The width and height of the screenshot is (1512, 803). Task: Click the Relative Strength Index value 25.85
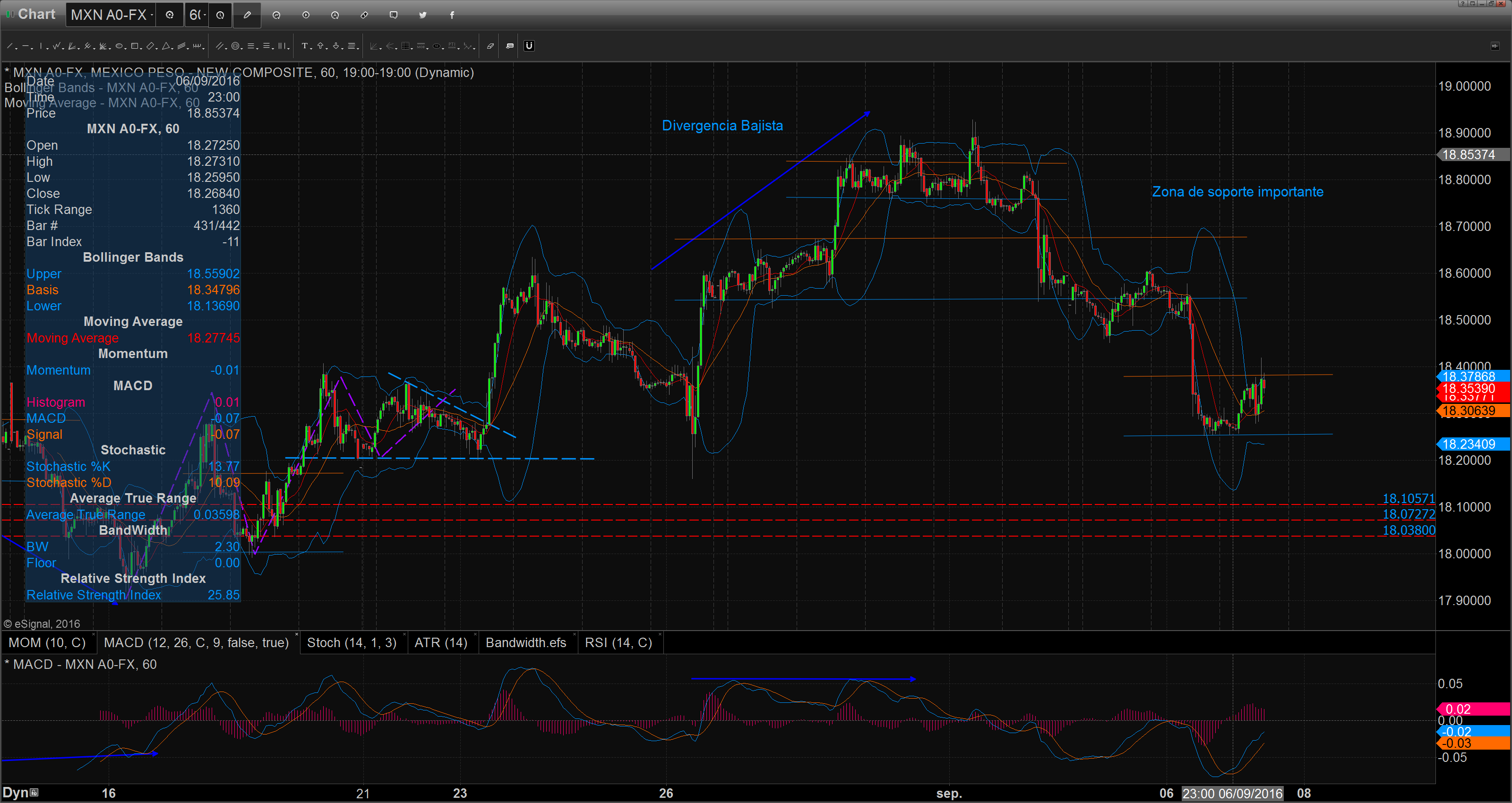point(223,595)
